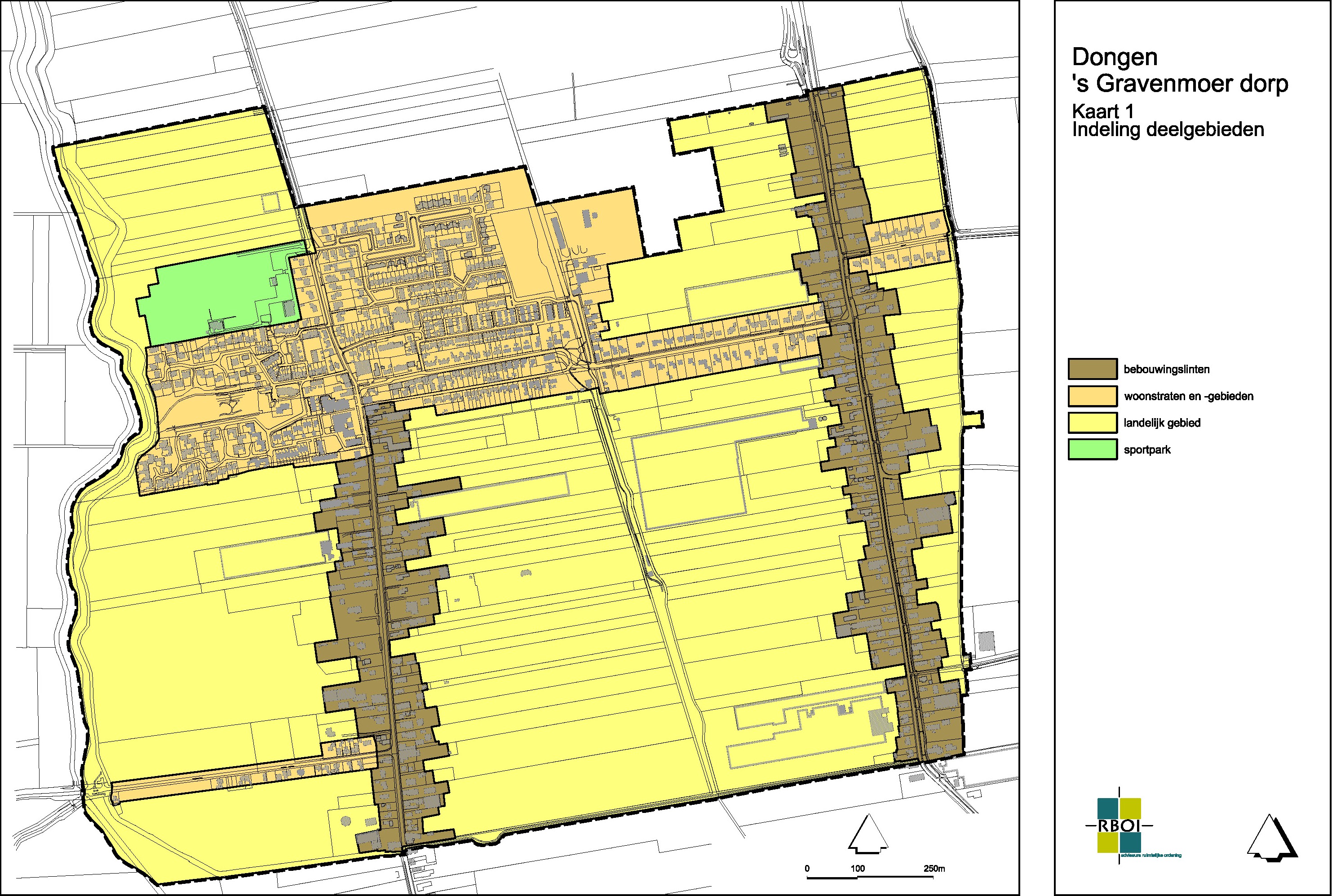Image resolution: width=1332 pixels, height=896 pixels.
Task: Click the 'Indeling deelgebieden' subtitle
Action: pos(1168,130)
